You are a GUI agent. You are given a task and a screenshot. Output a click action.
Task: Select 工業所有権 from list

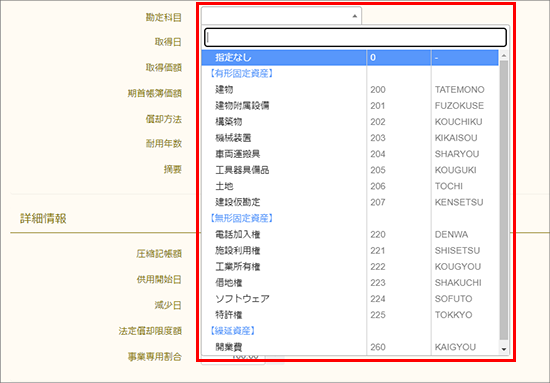tap(350, 267)
